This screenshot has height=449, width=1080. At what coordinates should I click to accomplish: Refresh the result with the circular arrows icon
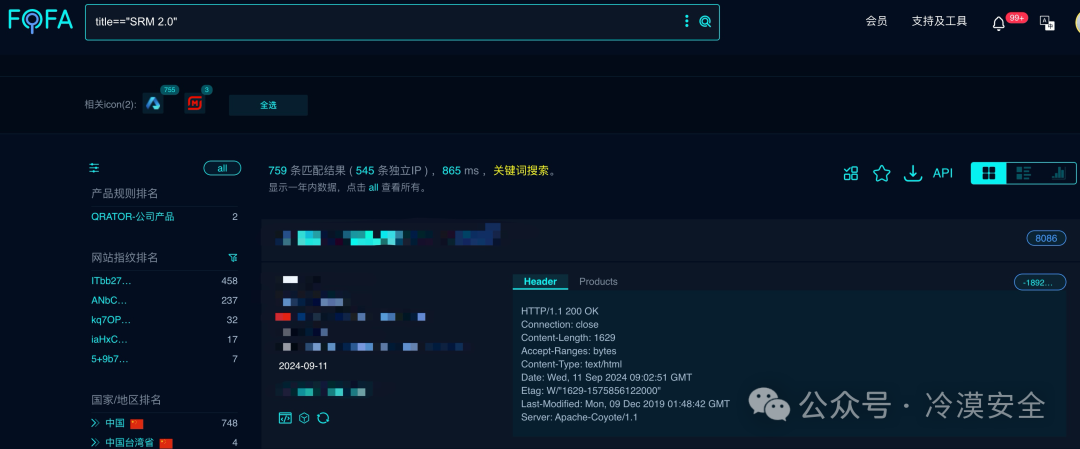point(323,418)
